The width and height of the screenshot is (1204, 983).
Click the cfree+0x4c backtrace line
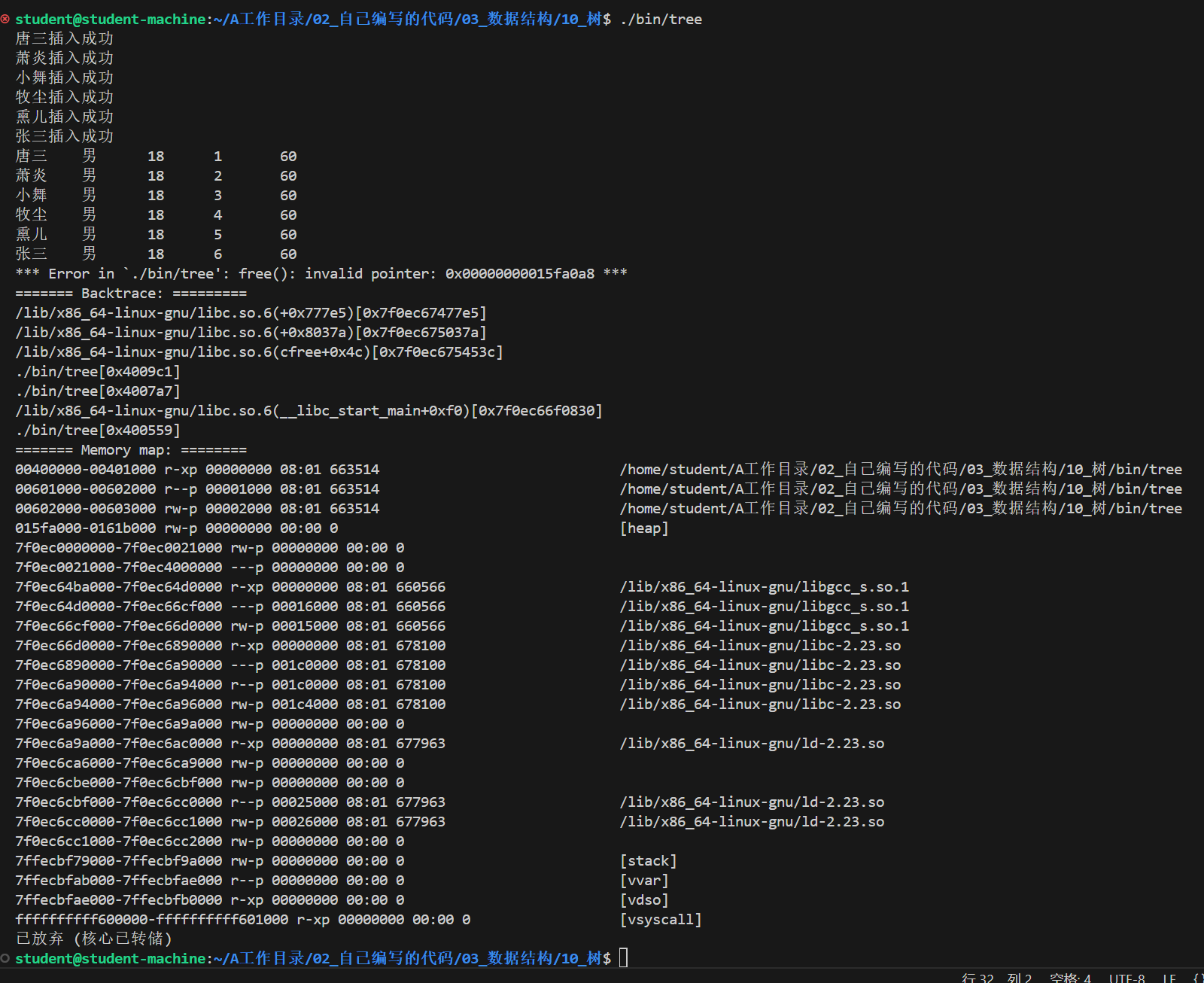tap(260, 352)
